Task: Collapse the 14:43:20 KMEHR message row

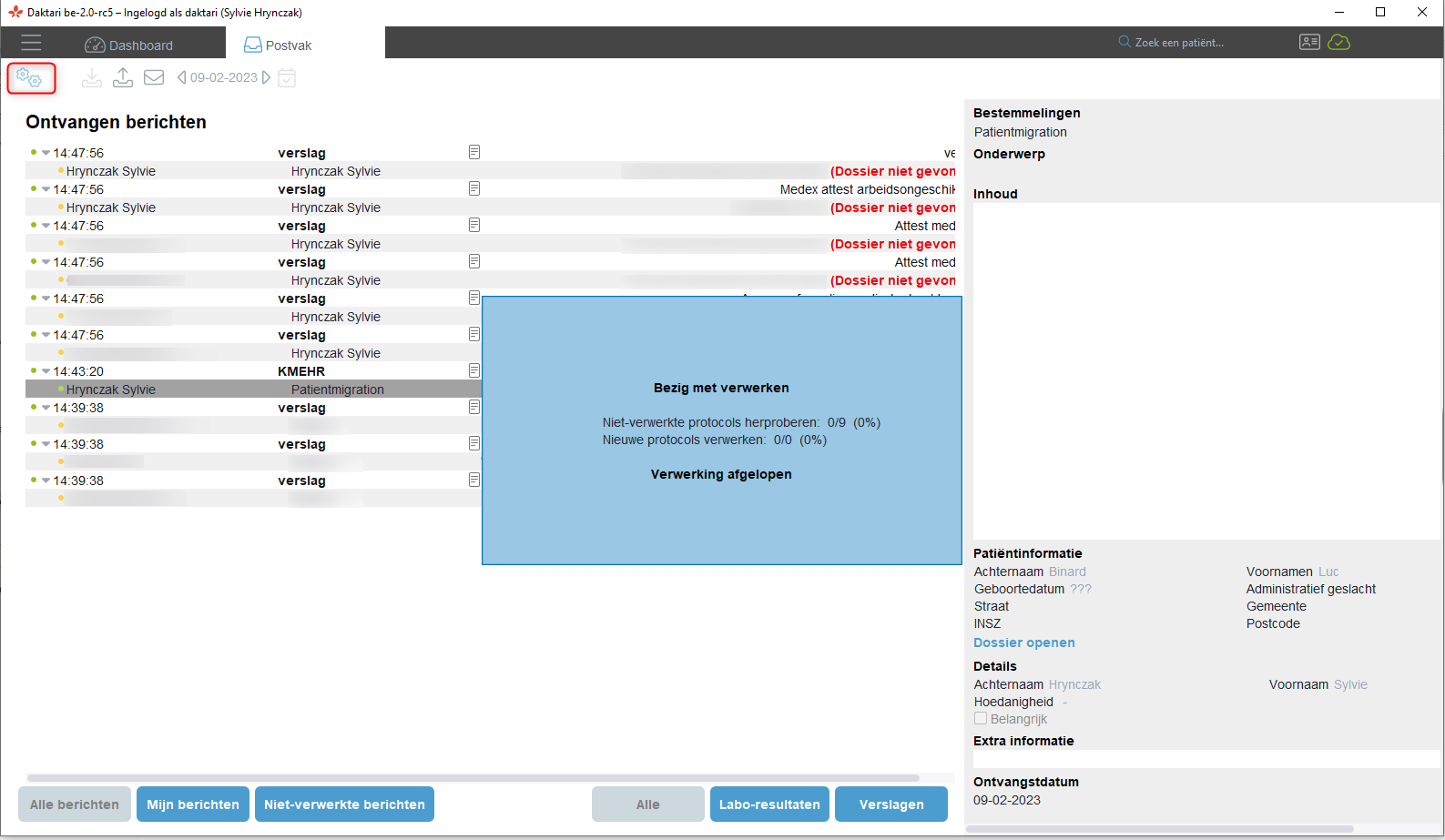Action: pos(46,371)
